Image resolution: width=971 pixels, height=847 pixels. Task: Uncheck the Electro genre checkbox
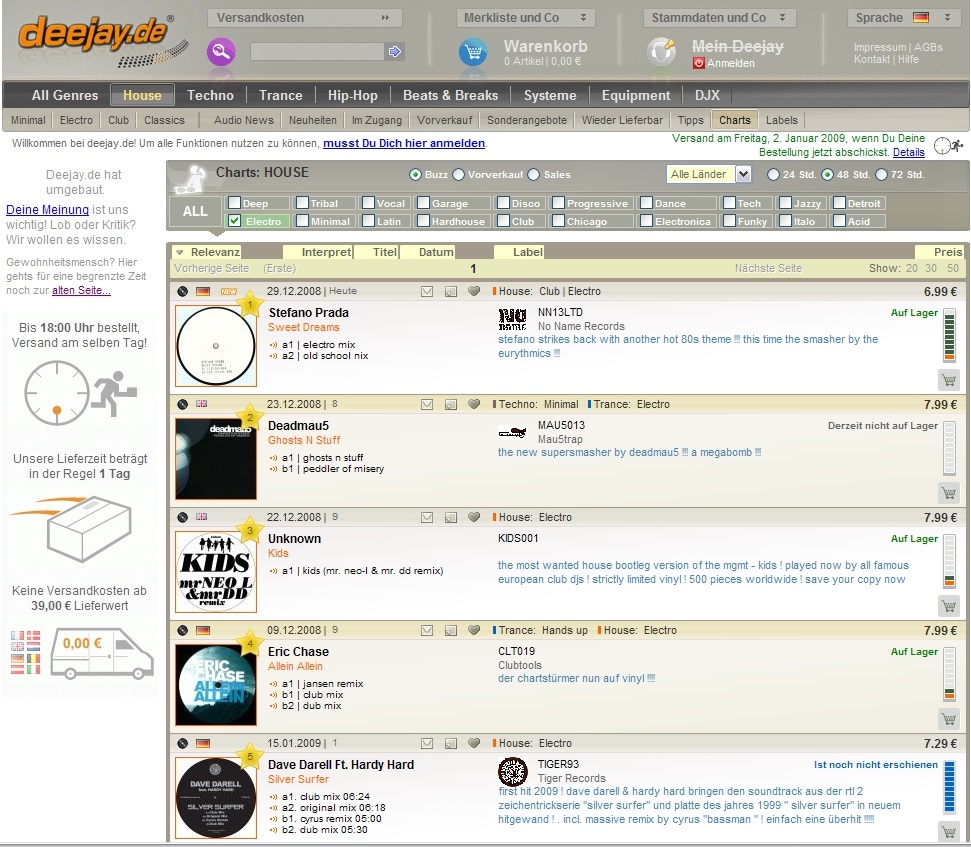pyautogui.click(x=234, y=221)
